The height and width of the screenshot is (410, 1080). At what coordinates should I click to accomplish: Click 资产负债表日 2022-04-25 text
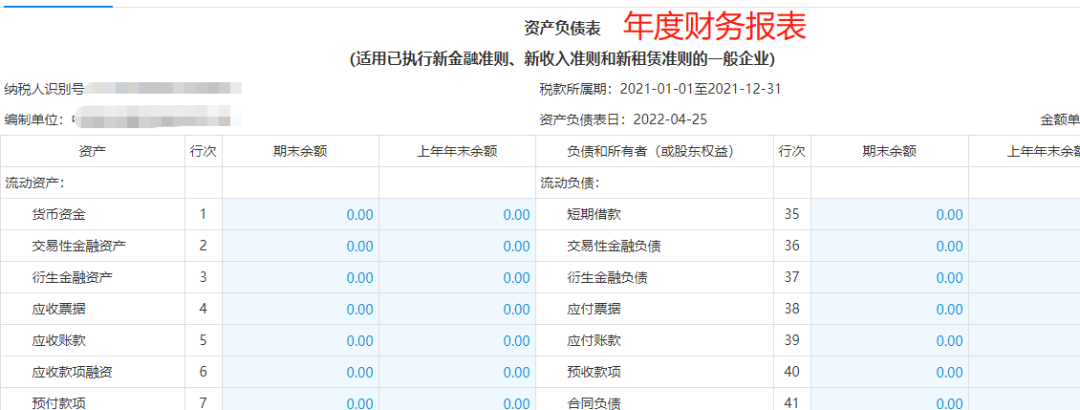(623, 120)
